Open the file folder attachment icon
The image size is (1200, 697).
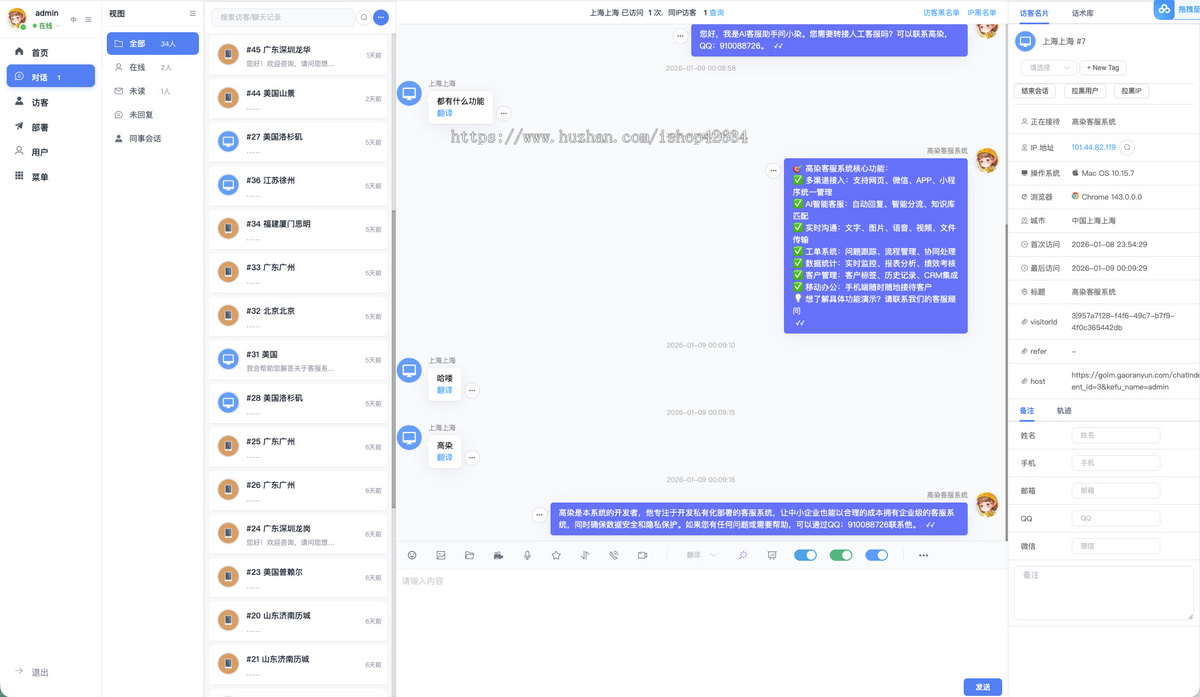click(x=469, y=555)
